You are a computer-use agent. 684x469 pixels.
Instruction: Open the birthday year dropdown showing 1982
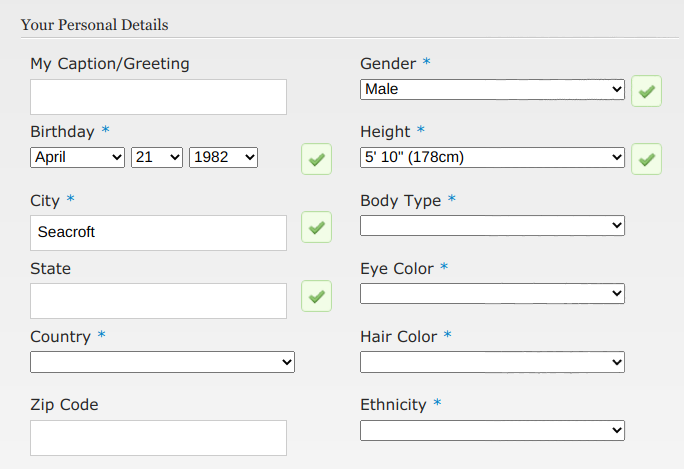tap(223, 157)
